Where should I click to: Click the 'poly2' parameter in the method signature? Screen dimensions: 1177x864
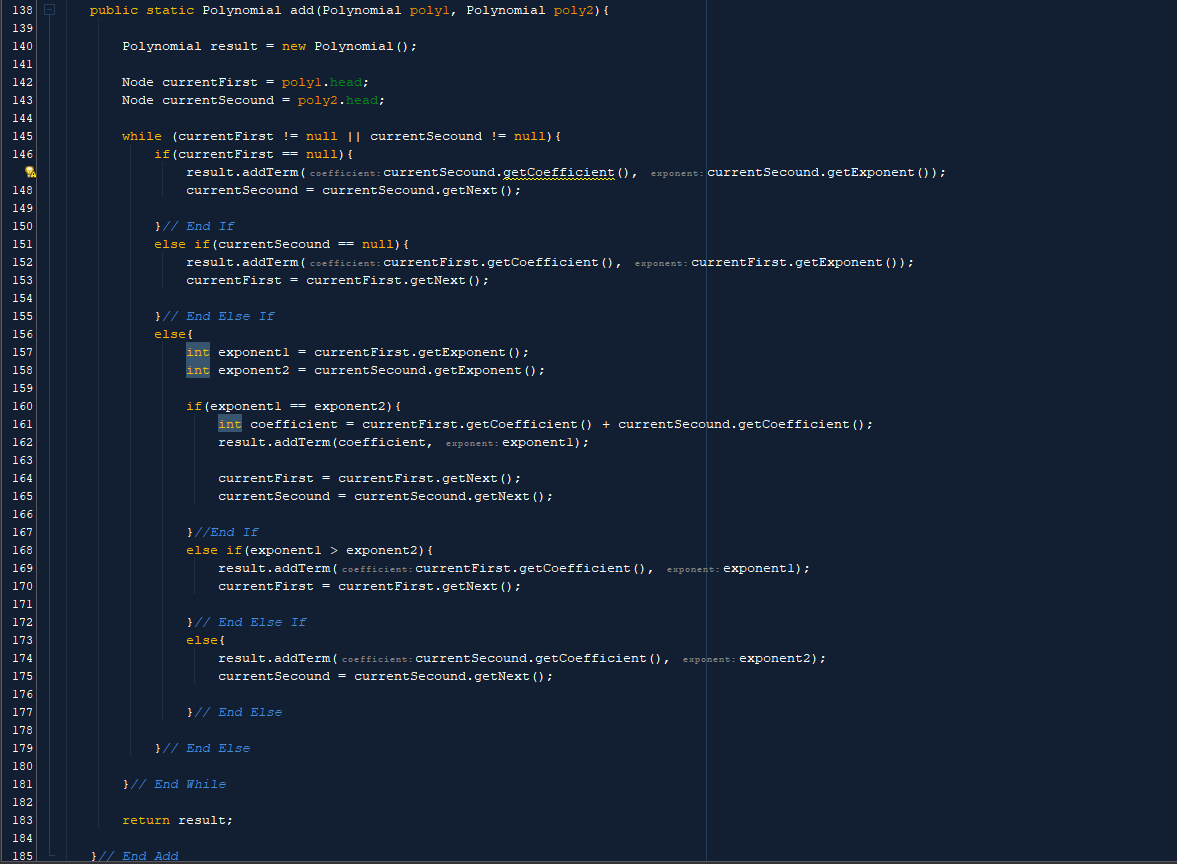tap(573, 11)
